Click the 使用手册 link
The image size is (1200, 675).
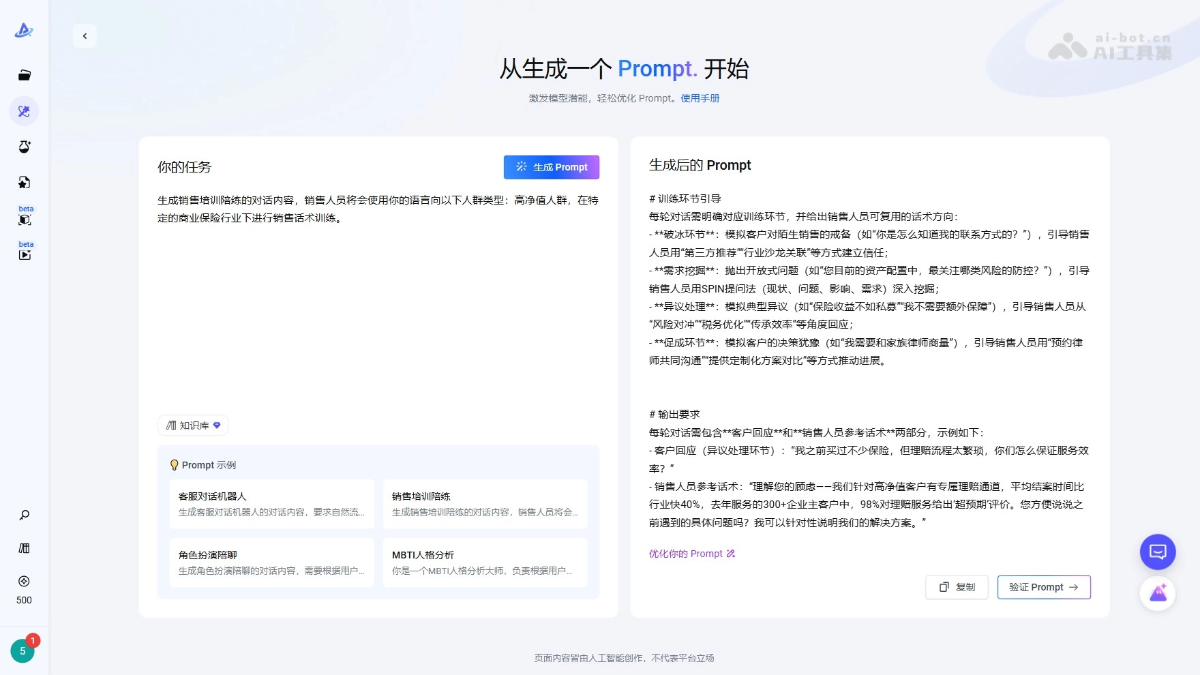click(x=700, y=98)
